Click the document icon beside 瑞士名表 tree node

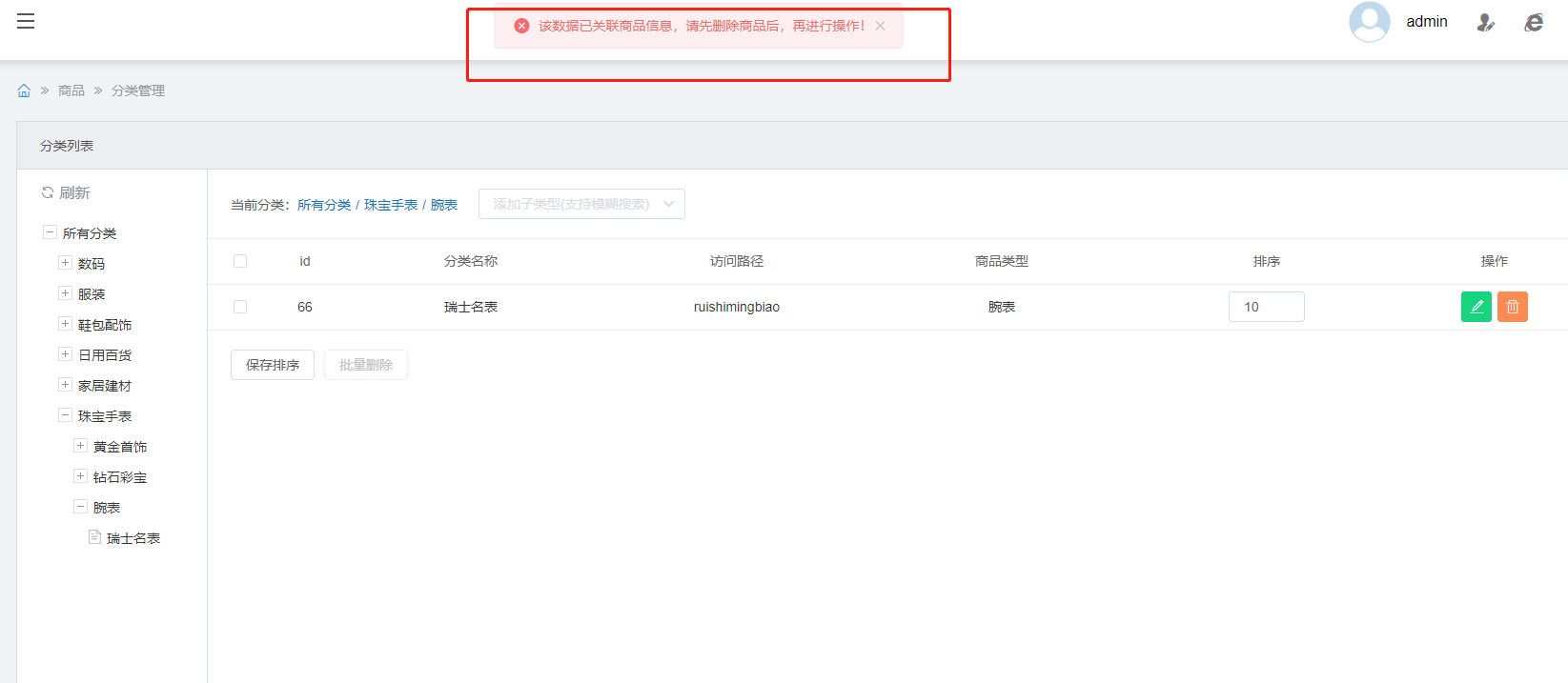pos(94,537)
